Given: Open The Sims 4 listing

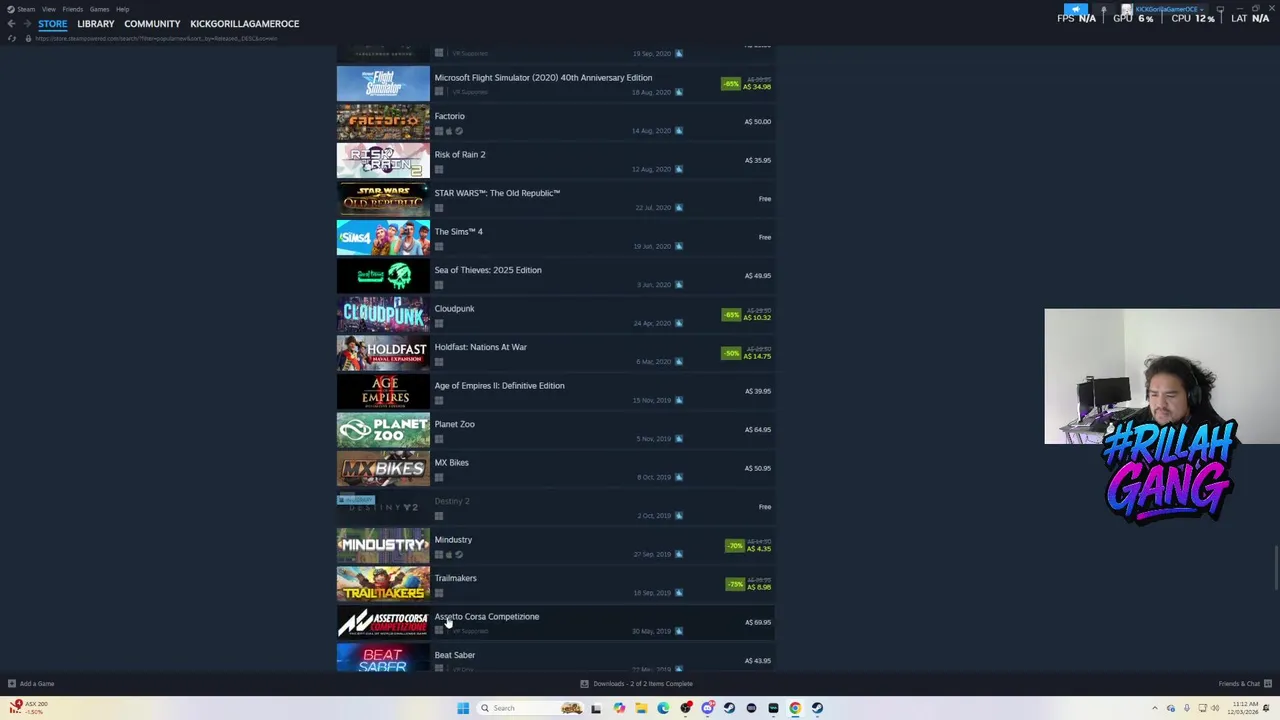Looking at the screenshot, I should click(555, 238).
